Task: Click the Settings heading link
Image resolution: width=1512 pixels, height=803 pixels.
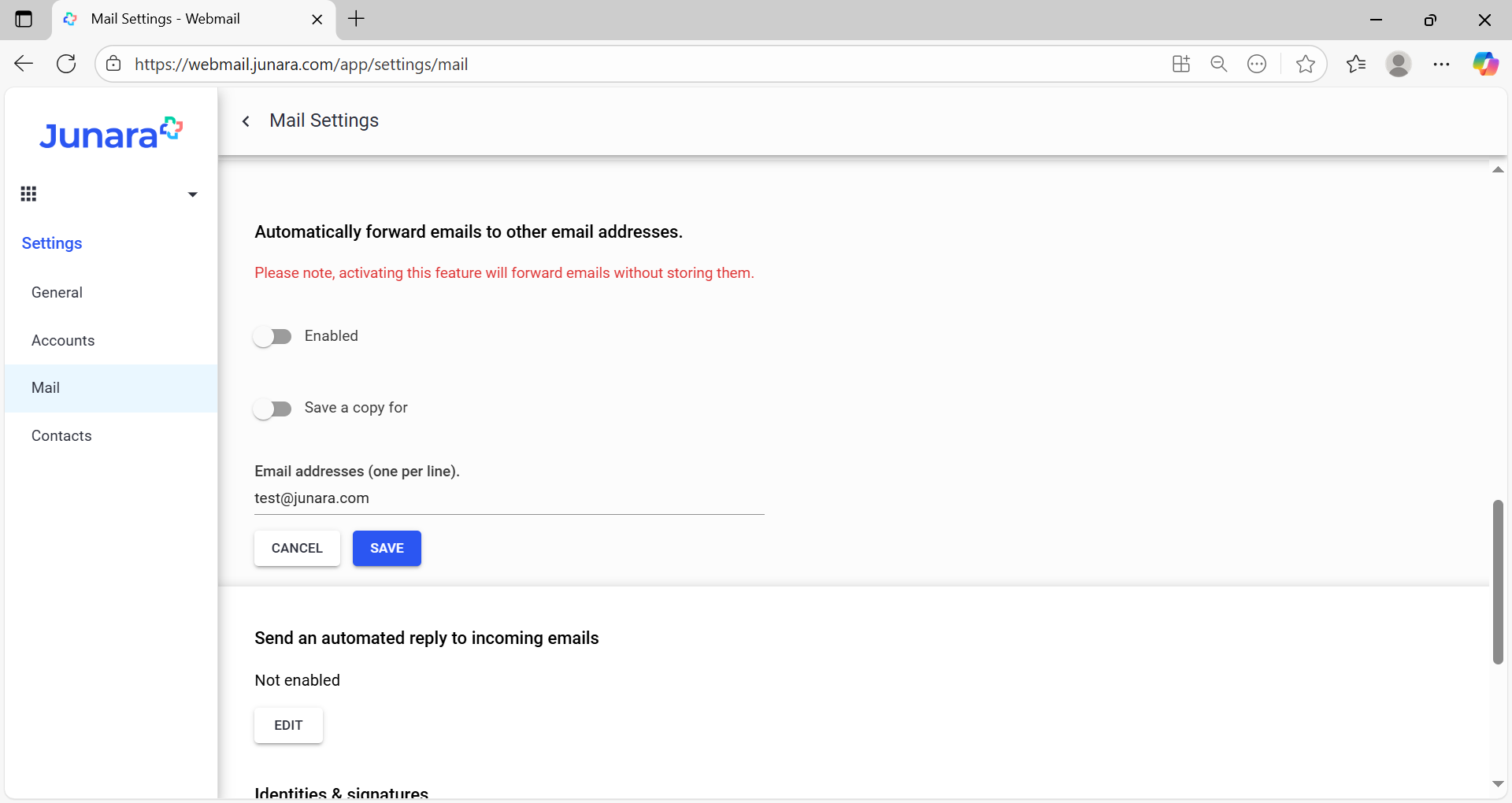Action: click(52, 243)
